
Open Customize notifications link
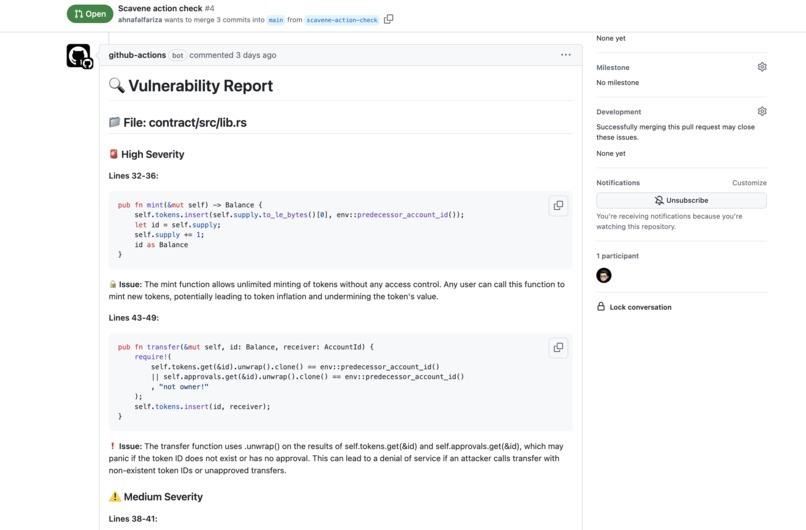[749, 182]
